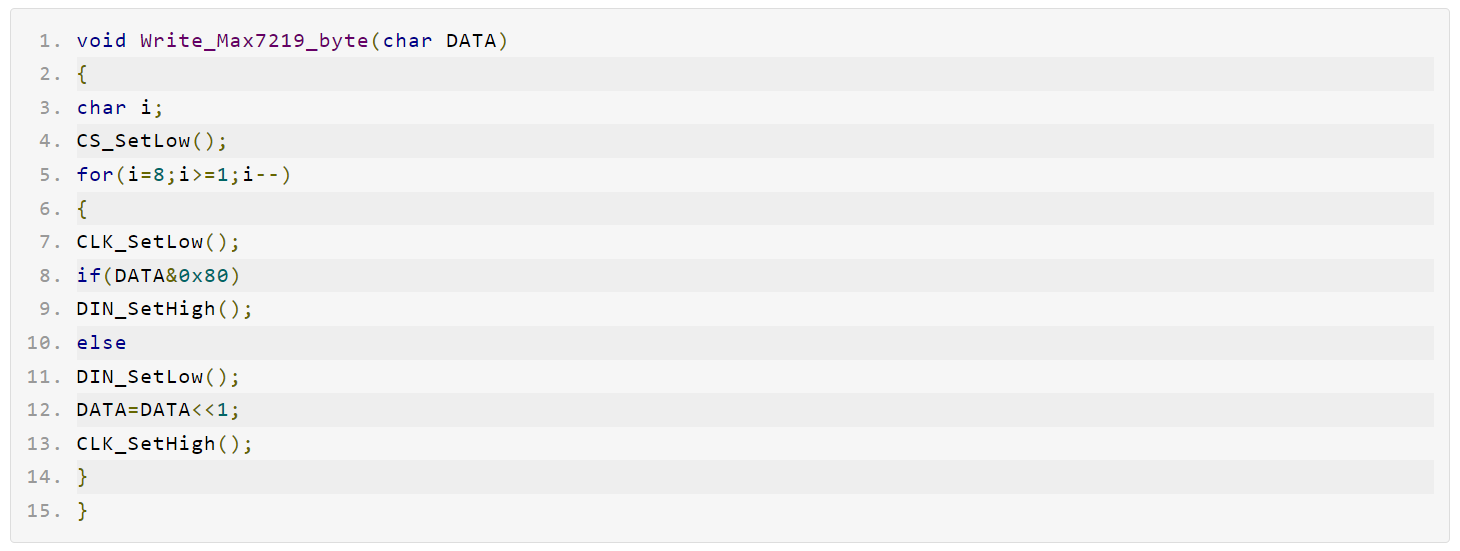Viewport: 1460px width, 551px height.
Task: Click the function name Write_Max7219_byte
Action: pyautogui.click(x=254, y=41)
